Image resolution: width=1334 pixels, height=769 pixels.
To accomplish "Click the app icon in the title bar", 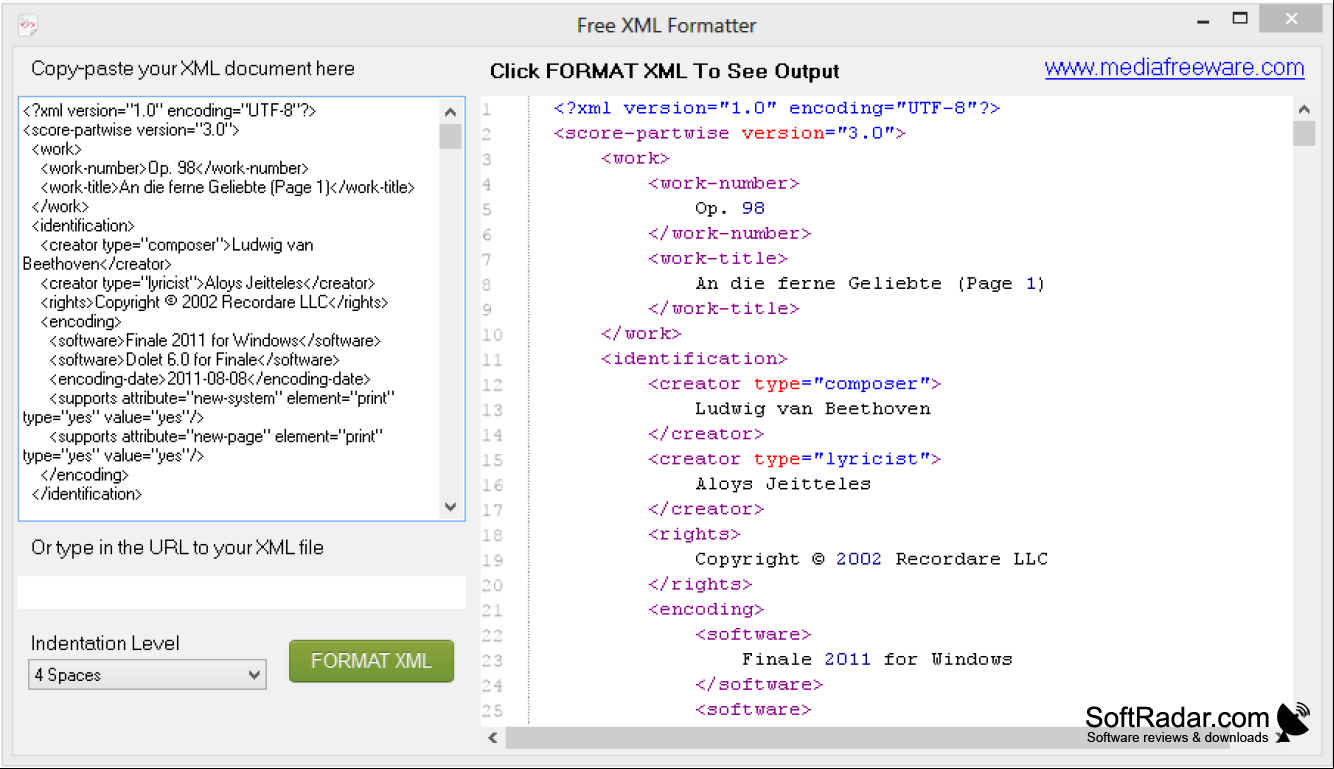I will tap(28, 26).
